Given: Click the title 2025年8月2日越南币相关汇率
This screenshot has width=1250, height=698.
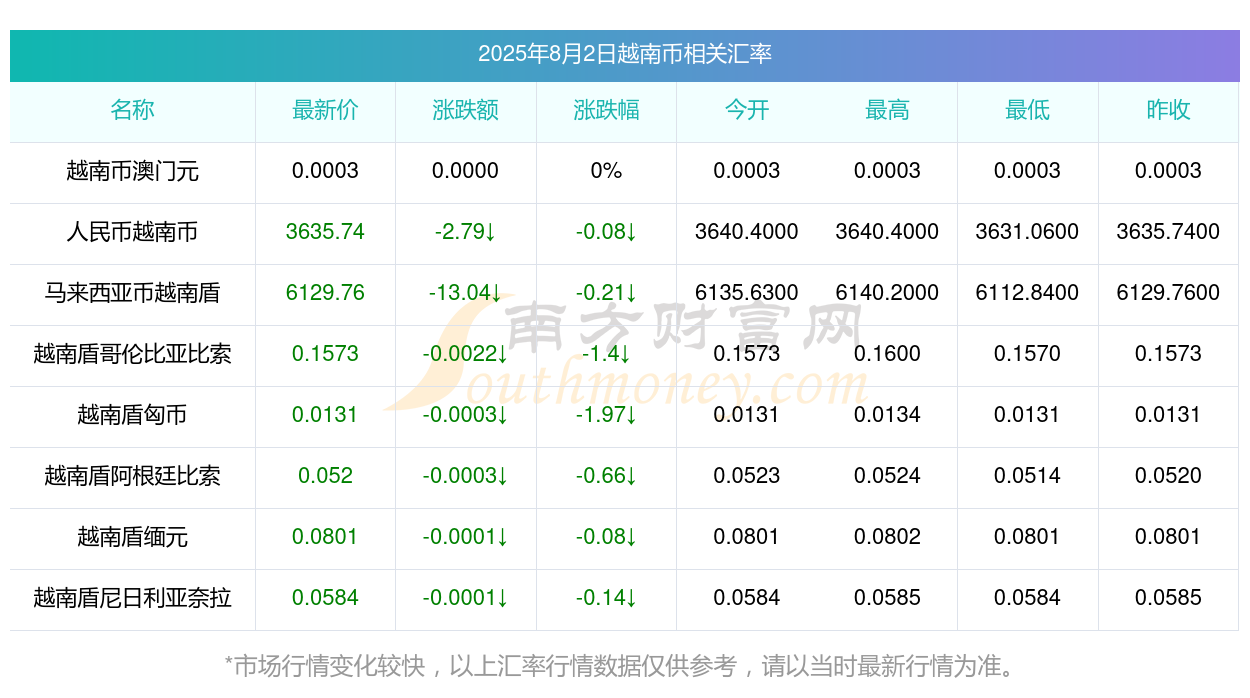Looking at the screenshot, I should click(625, 54).
